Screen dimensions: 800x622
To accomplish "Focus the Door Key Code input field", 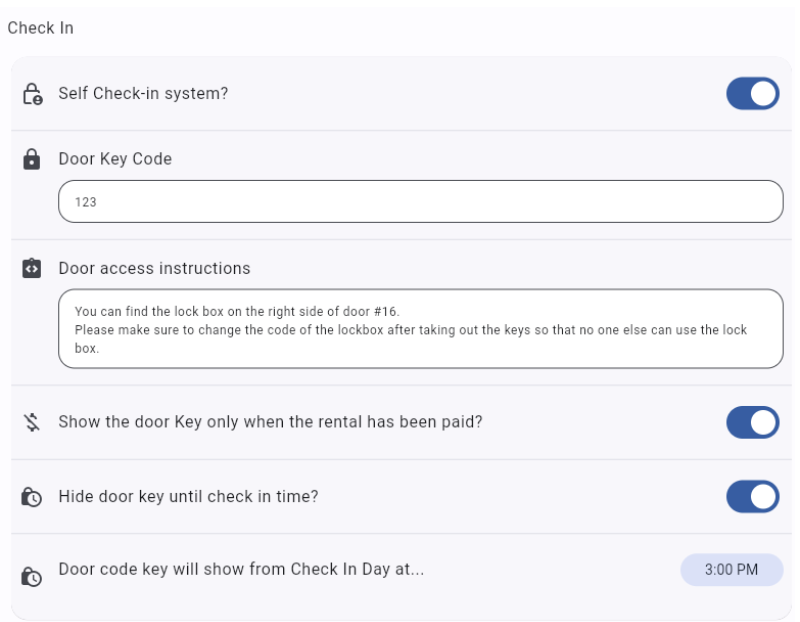I will 420,202.
